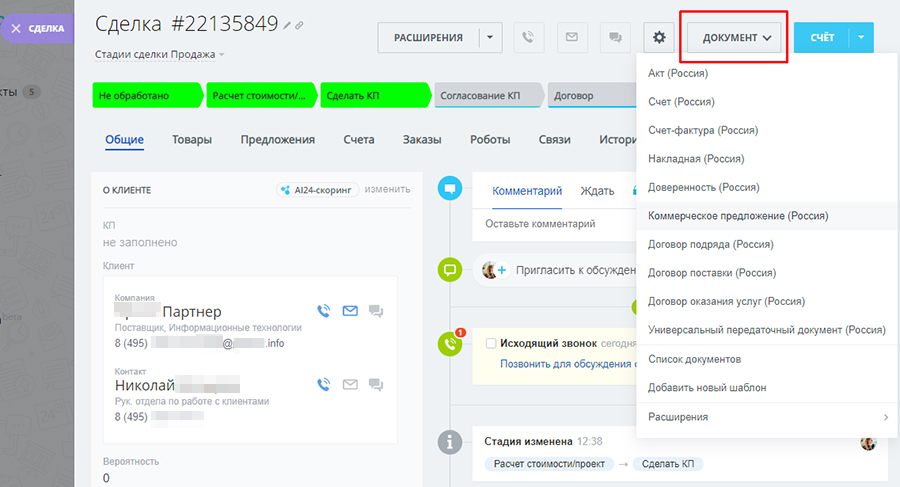Set stage to Не обработано

click(148, 95)
